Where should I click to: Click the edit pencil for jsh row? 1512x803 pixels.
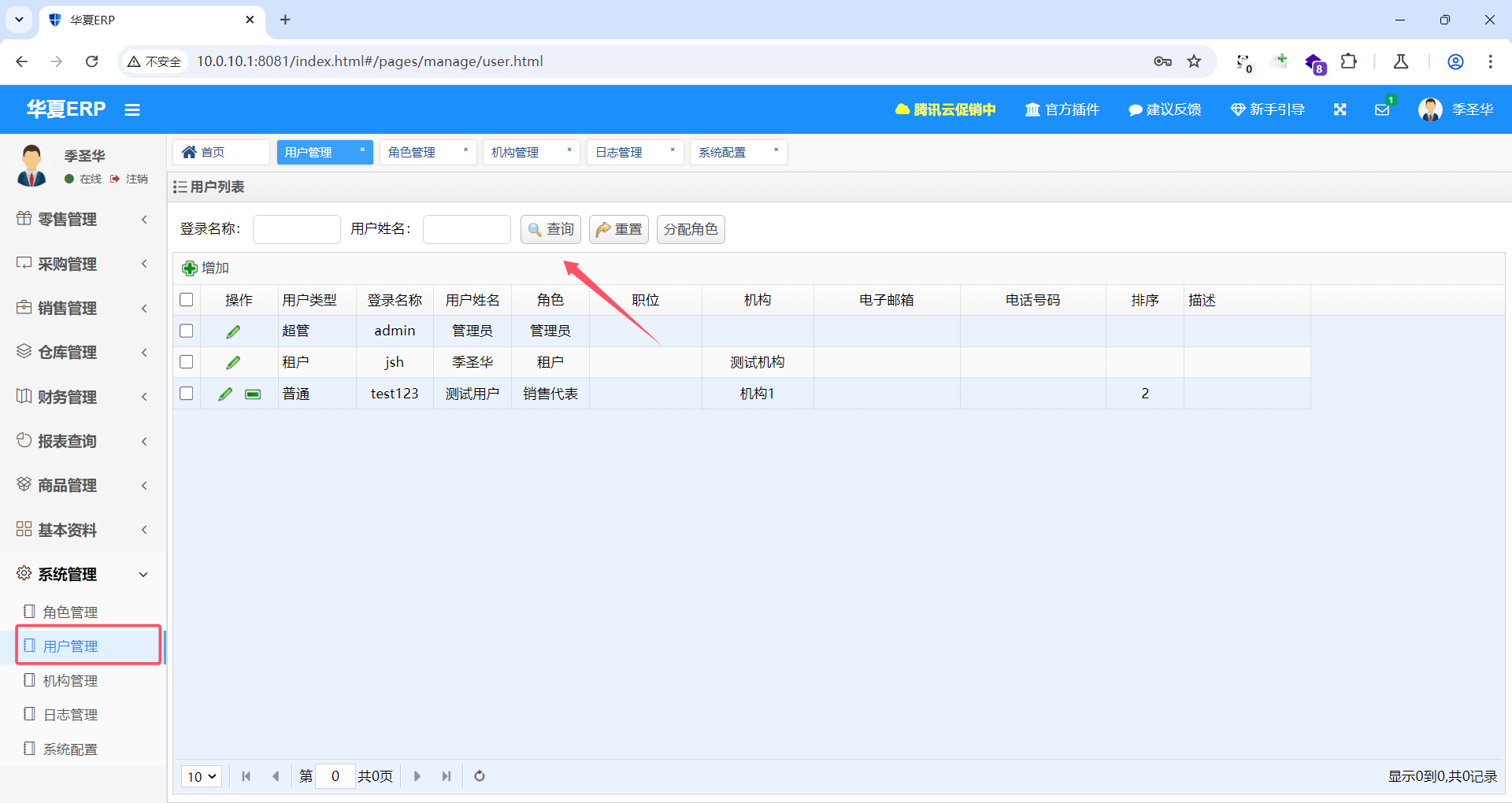(233, 363)
